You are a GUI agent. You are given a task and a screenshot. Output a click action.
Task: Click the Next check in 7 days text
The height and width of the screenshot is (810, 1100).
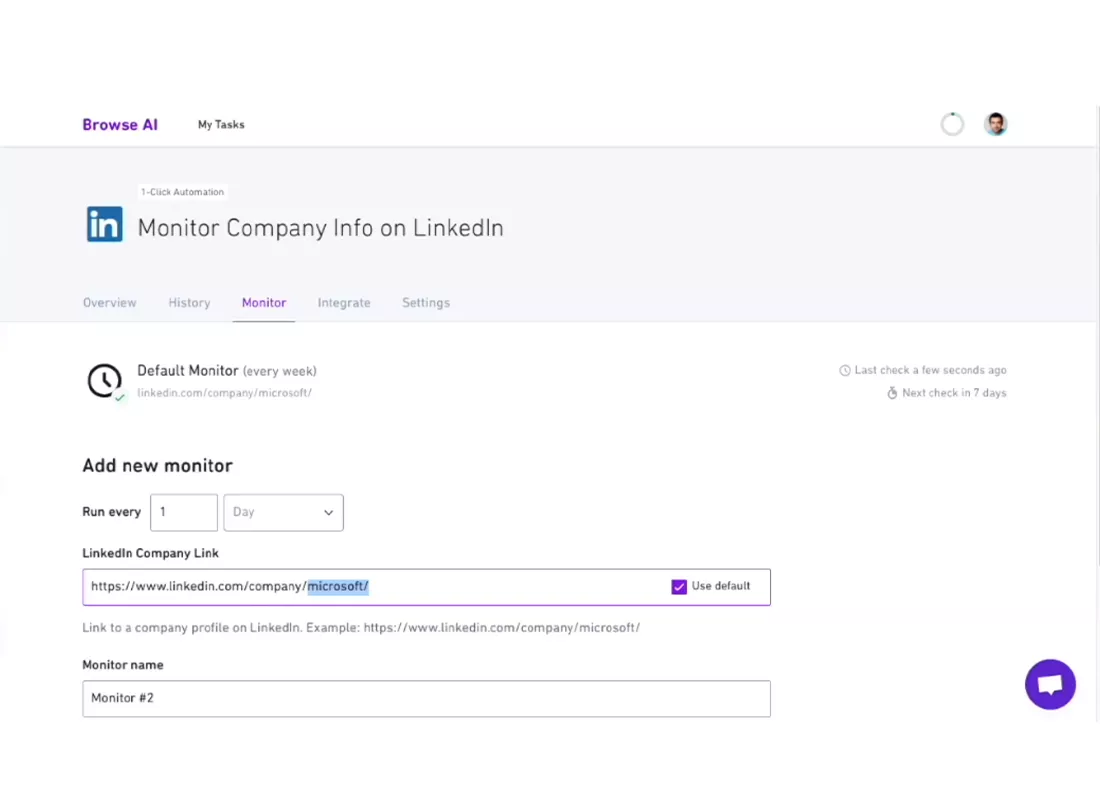click(954, 393)
